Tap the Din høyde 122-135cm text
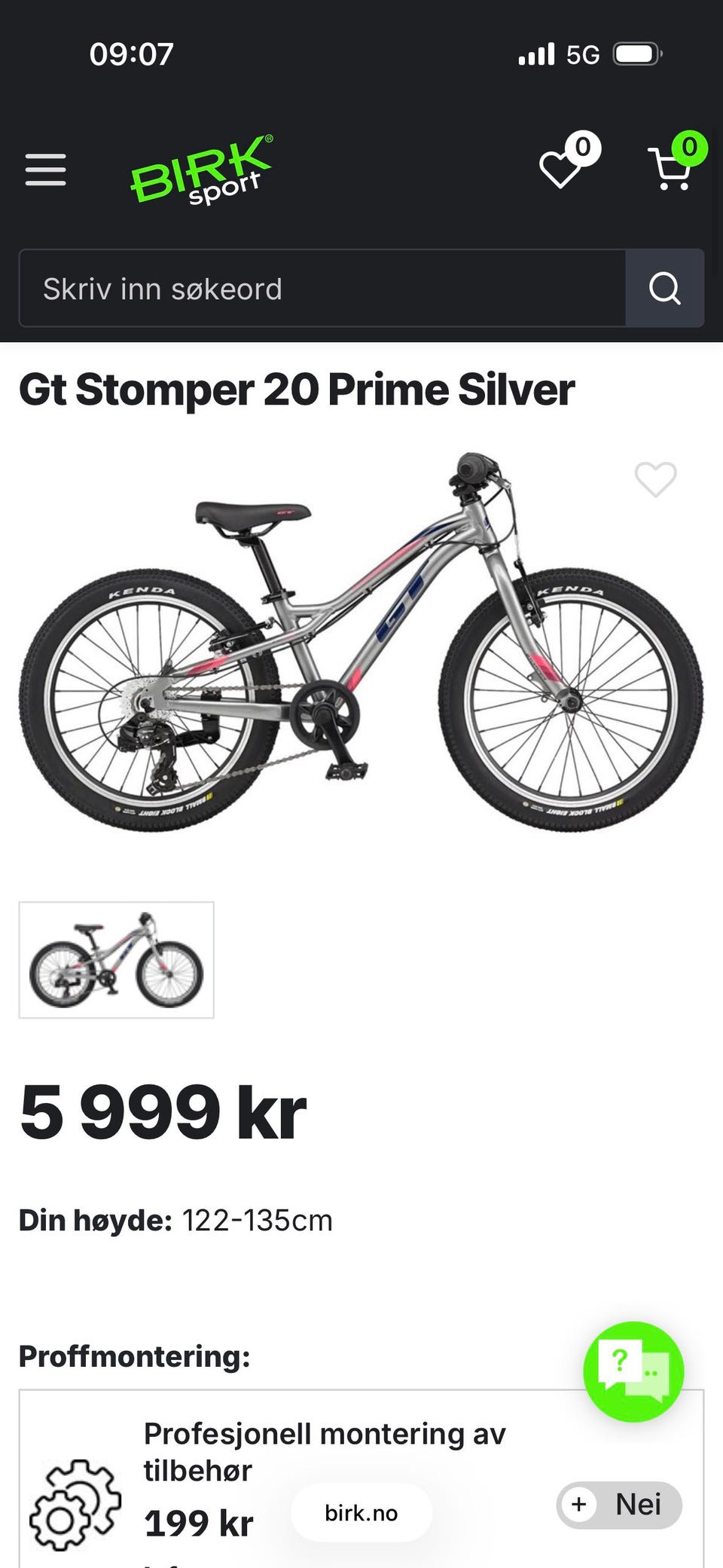This screenshot has width=723, height=1568. (175, 1221)
